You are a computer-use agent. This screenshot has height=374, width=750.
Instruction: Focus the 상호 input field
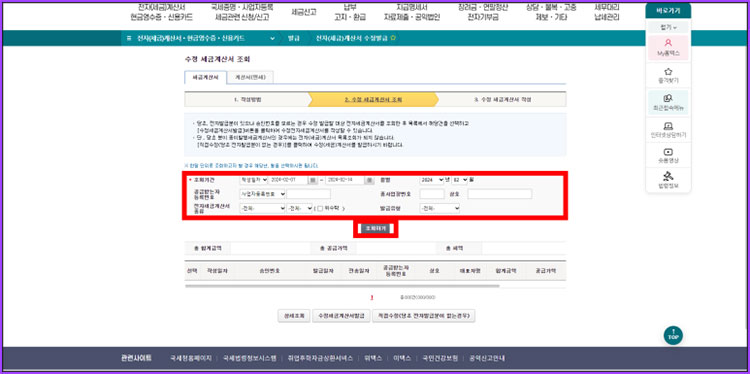coord(500,194)
